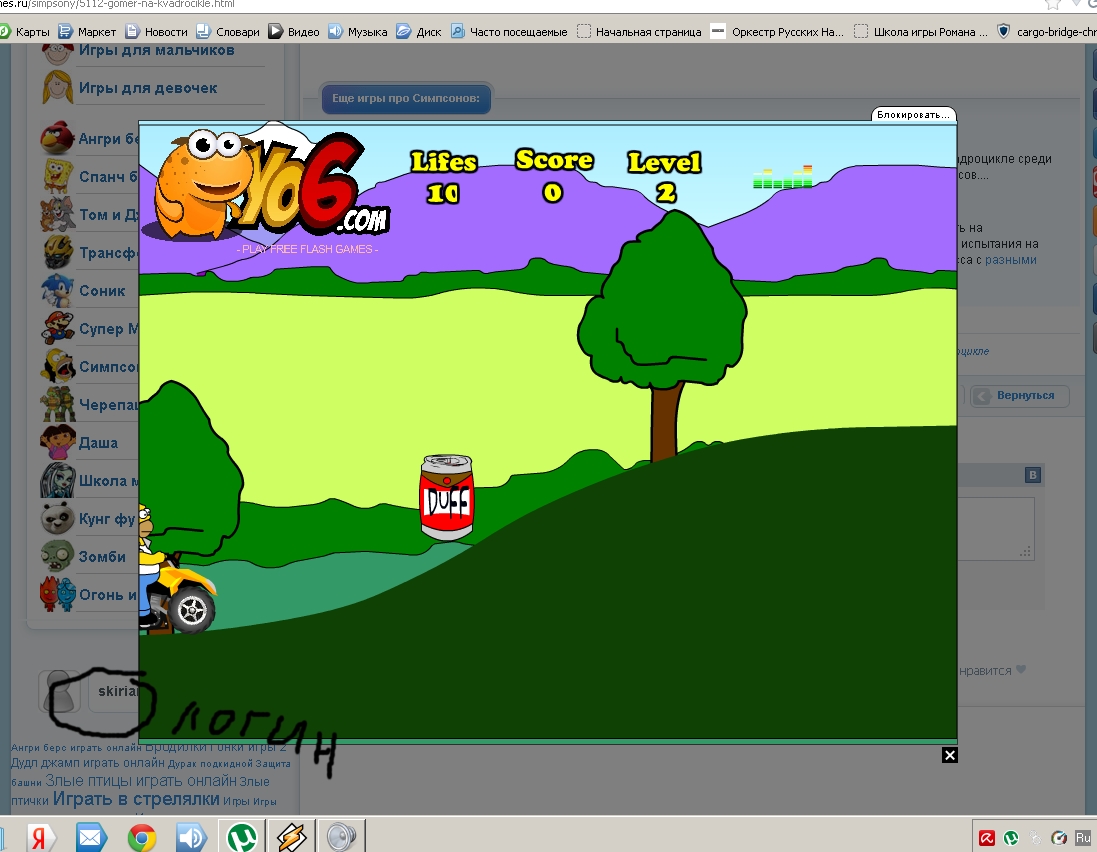Click the Видео play bookmark icon
The image size is (1097, 852).
(x=276, y=31)
